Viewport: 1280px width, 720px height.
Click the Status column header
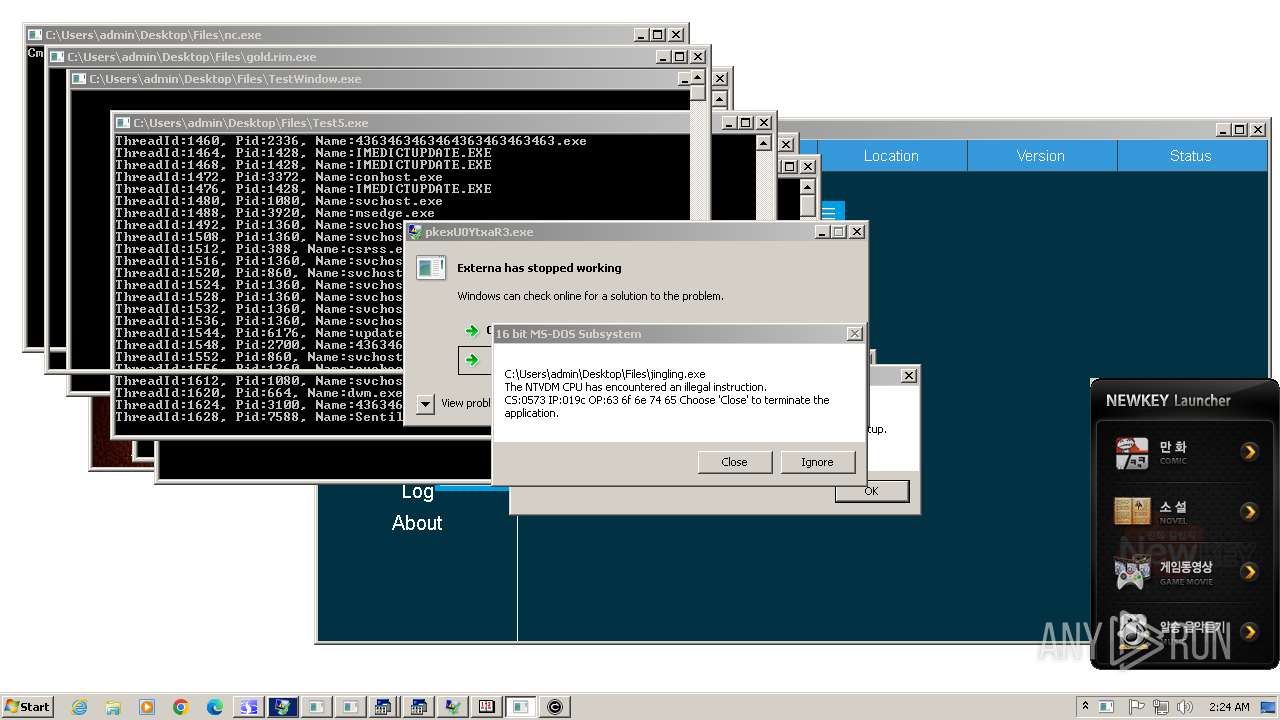[1191, 156]
